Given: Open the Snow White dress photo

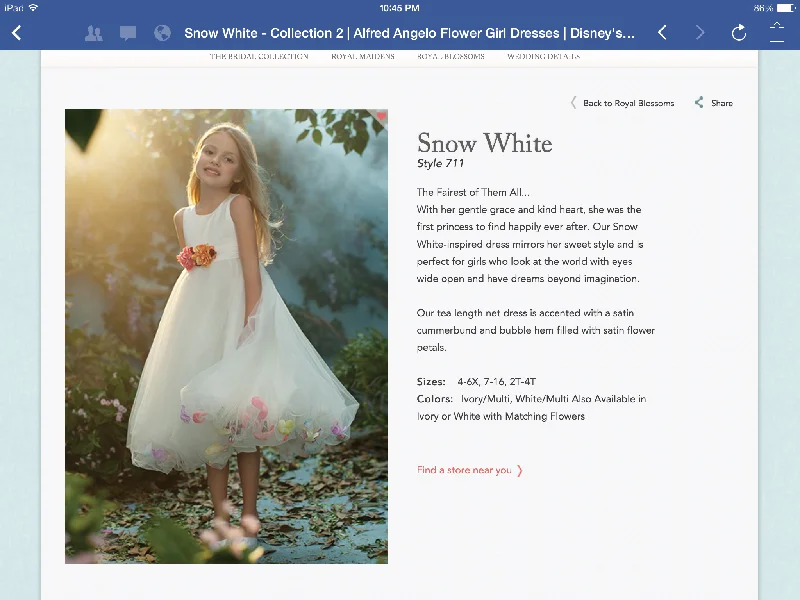Looking at the screenshot, I should [226, 336].
